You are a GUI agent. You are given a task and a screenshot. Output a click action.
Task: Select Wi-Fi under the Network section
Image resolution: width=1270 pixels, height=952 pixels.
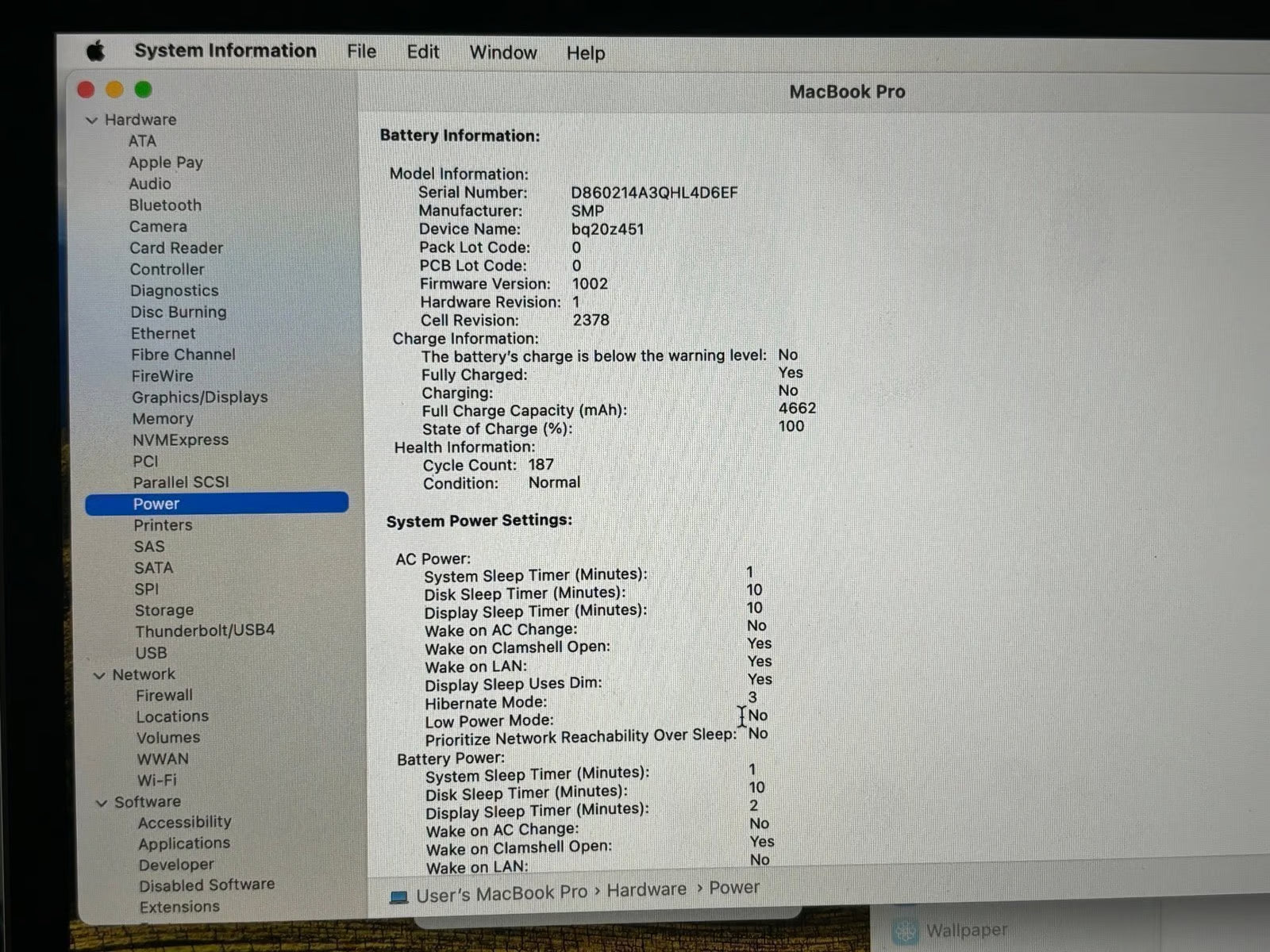(157, 780)
